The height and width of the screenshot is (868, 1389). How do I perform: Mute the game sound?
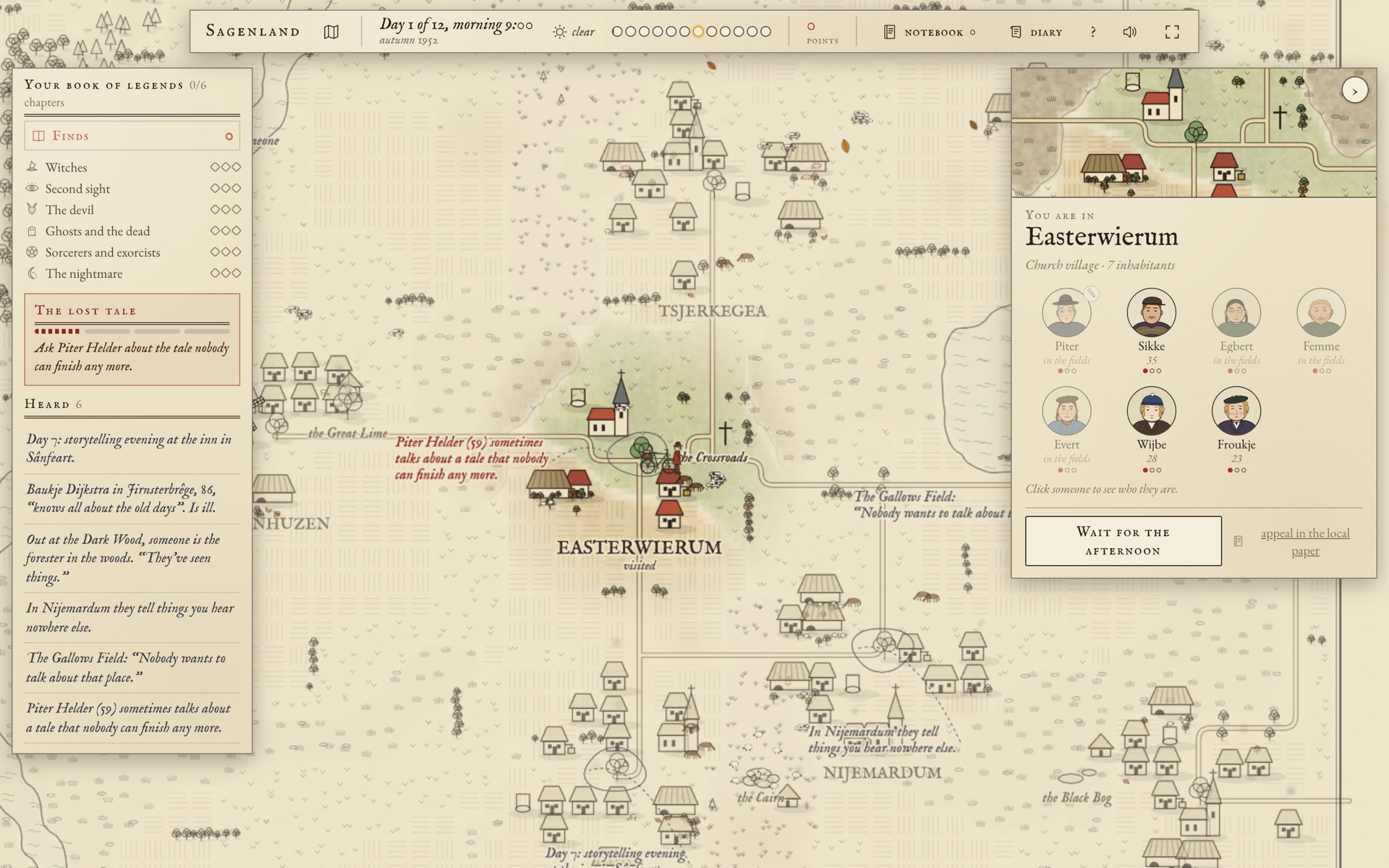point(1130,32)
